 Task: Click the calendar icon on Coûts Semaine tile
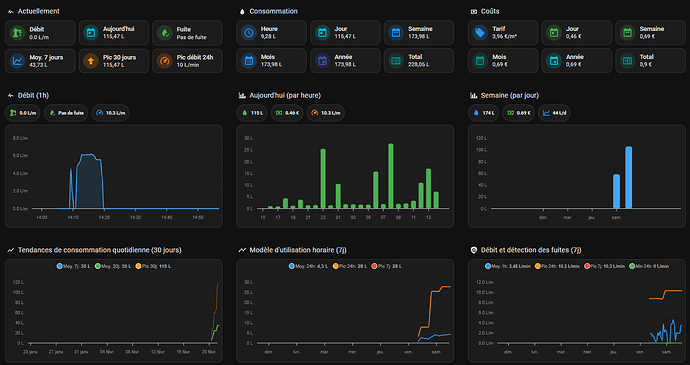pos(628,33)
